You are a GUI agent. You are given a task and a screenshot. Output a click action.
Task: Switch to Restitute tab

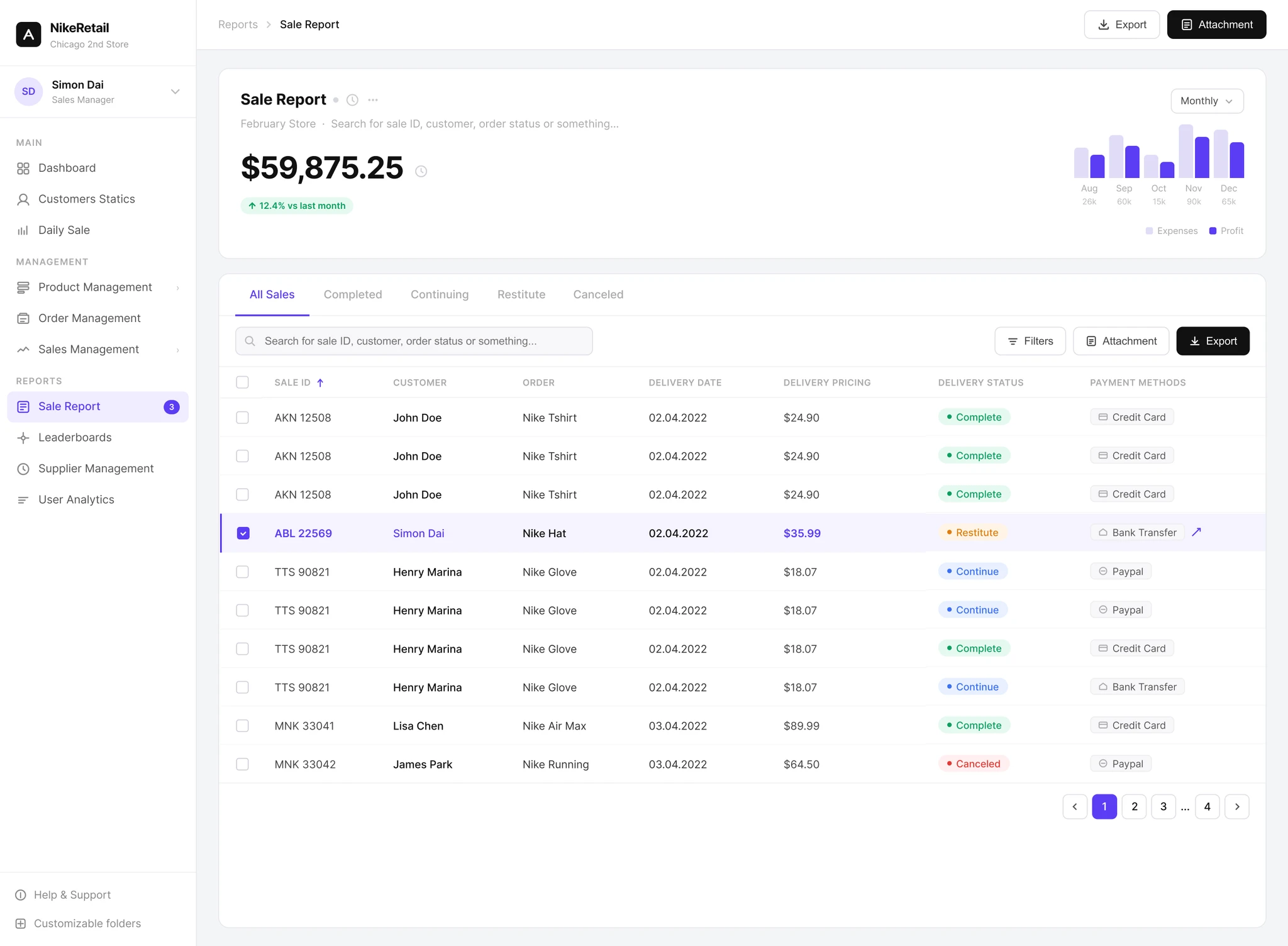coord(521,294)
